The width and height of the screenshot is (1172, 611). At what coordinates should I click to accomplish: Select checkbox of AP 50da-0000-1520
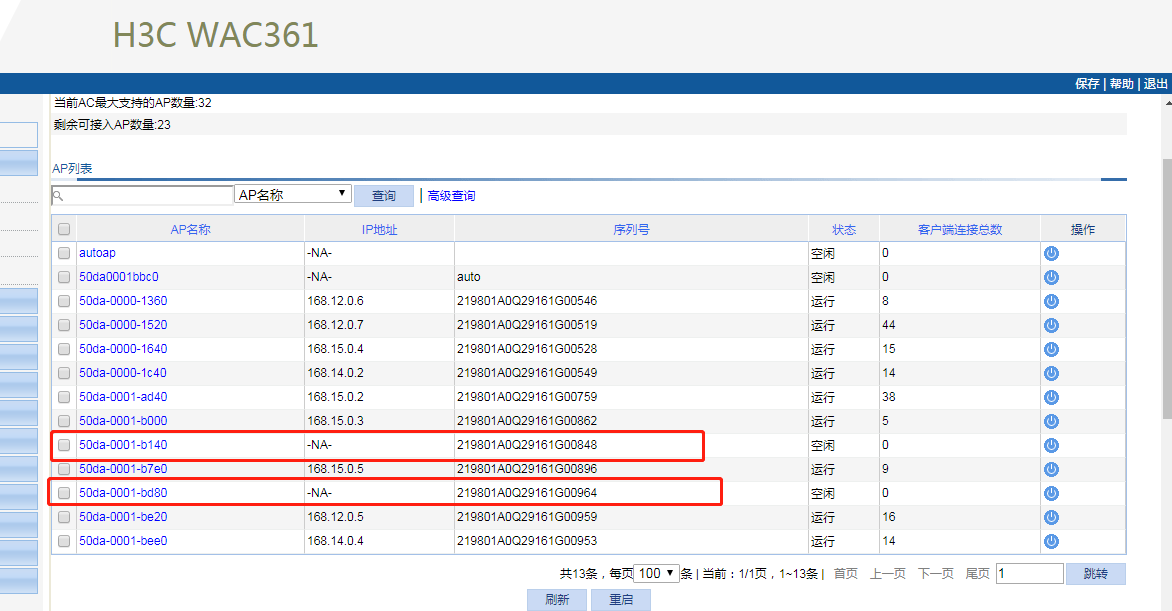(64, 325)
